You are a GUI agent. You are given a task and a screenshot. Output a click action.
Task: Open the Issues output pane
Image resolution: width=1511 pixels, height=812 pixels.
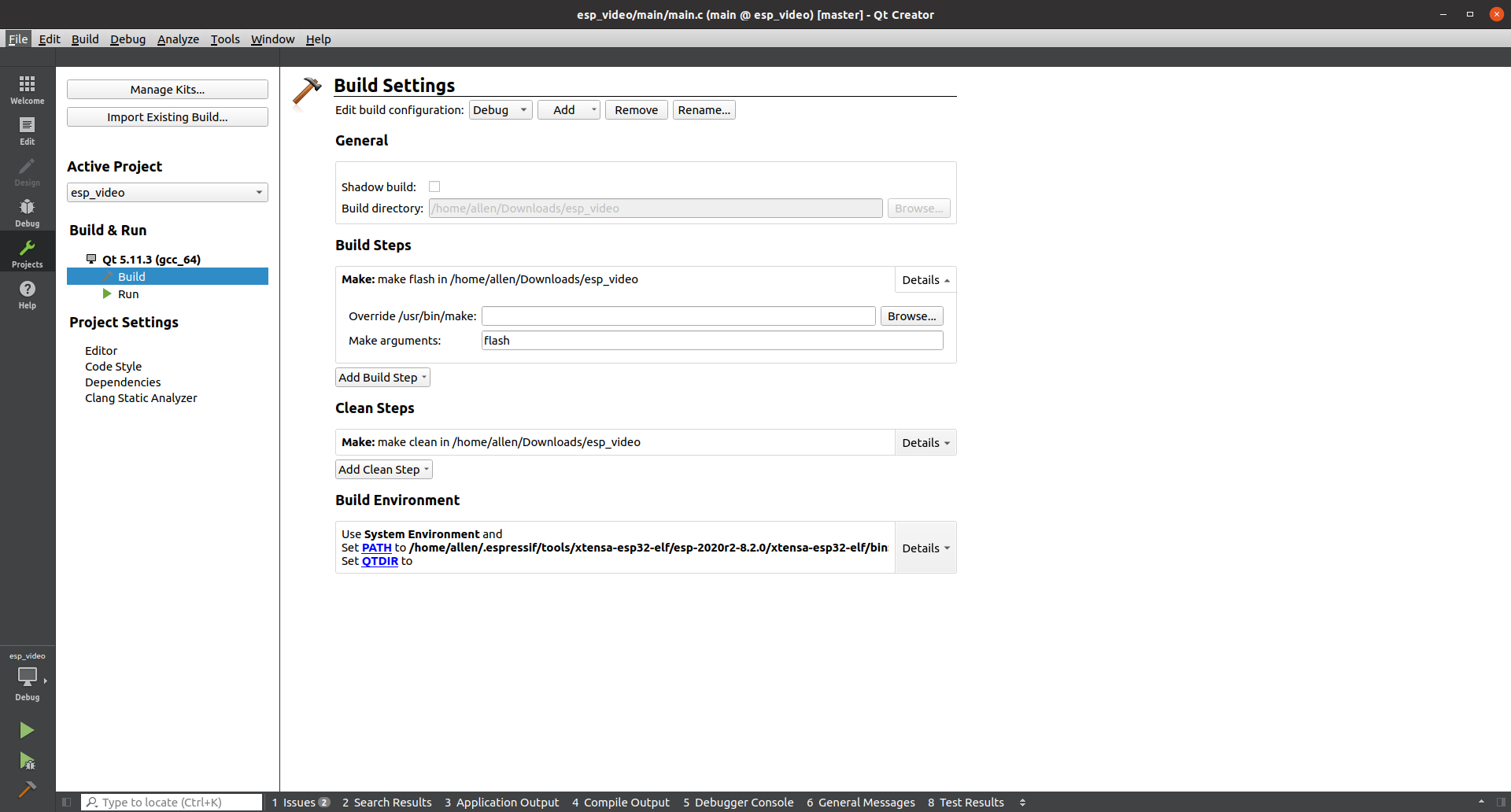(x=301, y=802)
